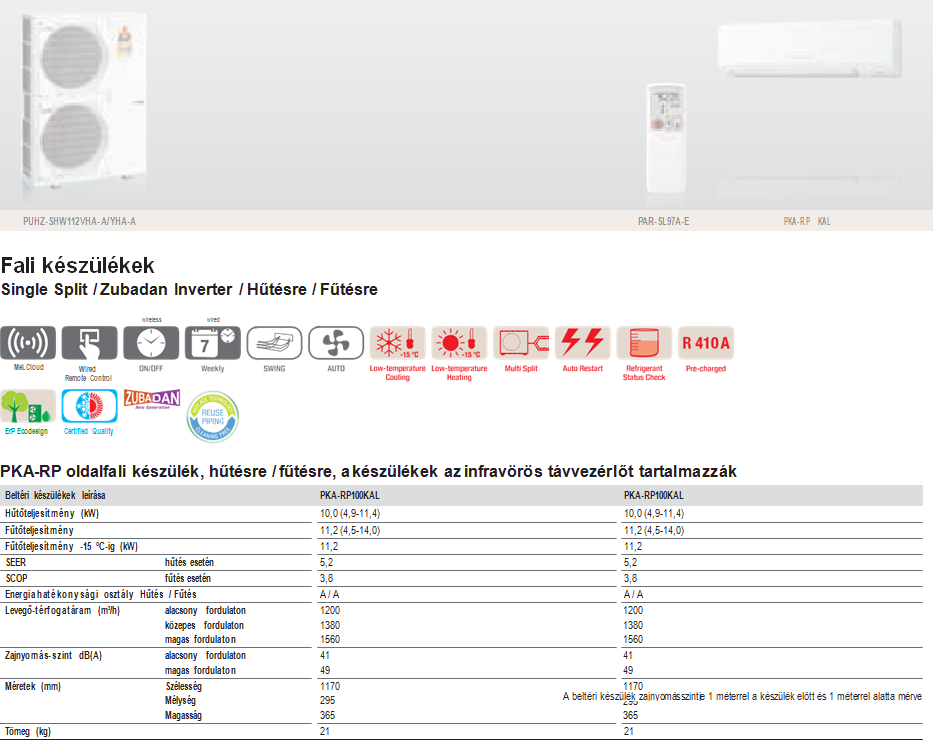
Task: Click the Multi Split icon
Action: (x=521, y=343)
